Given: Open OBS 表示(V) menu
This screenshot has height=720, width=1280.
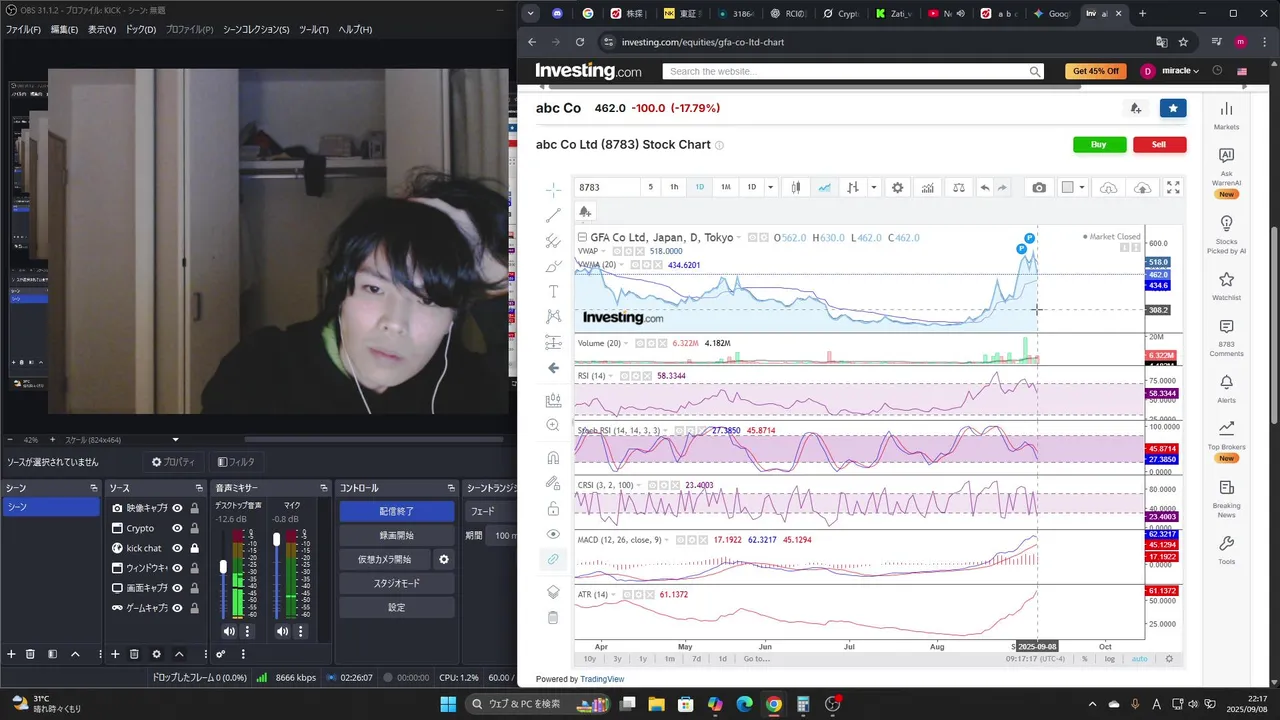Looking at the screenshot, I should 102,30.
